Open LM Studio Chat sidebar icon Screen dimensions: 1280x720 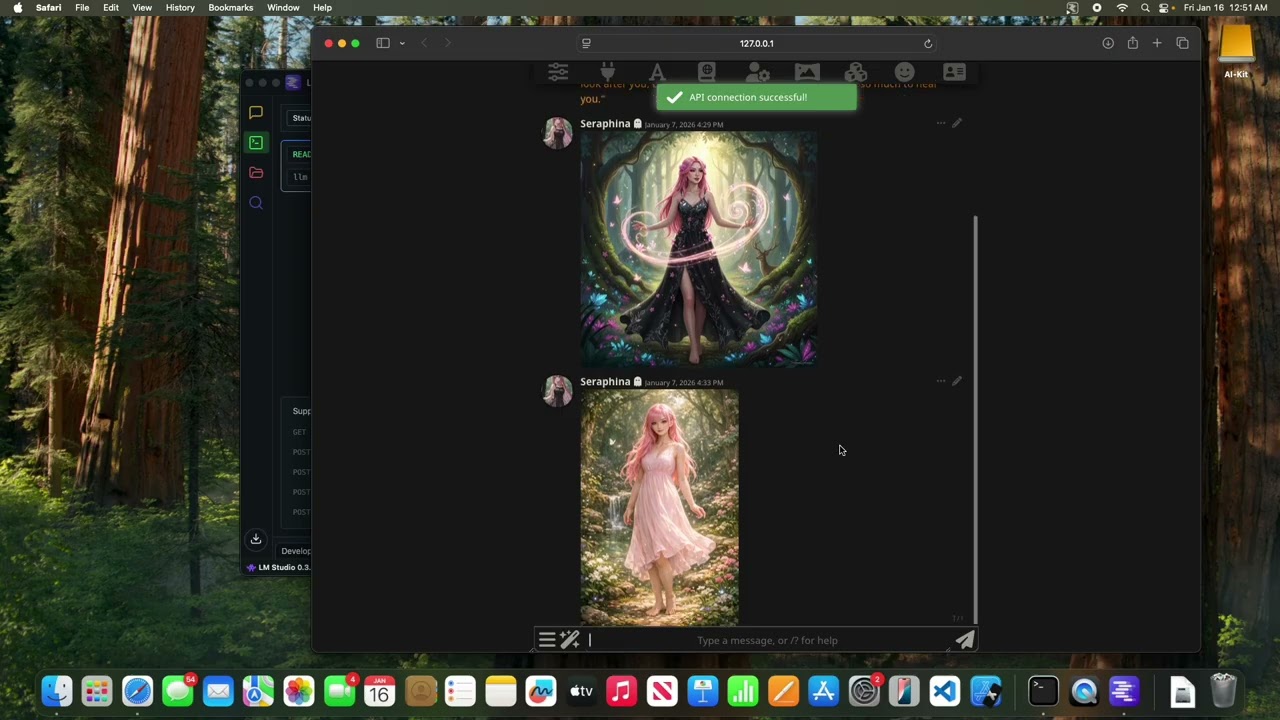coord(256,113)
